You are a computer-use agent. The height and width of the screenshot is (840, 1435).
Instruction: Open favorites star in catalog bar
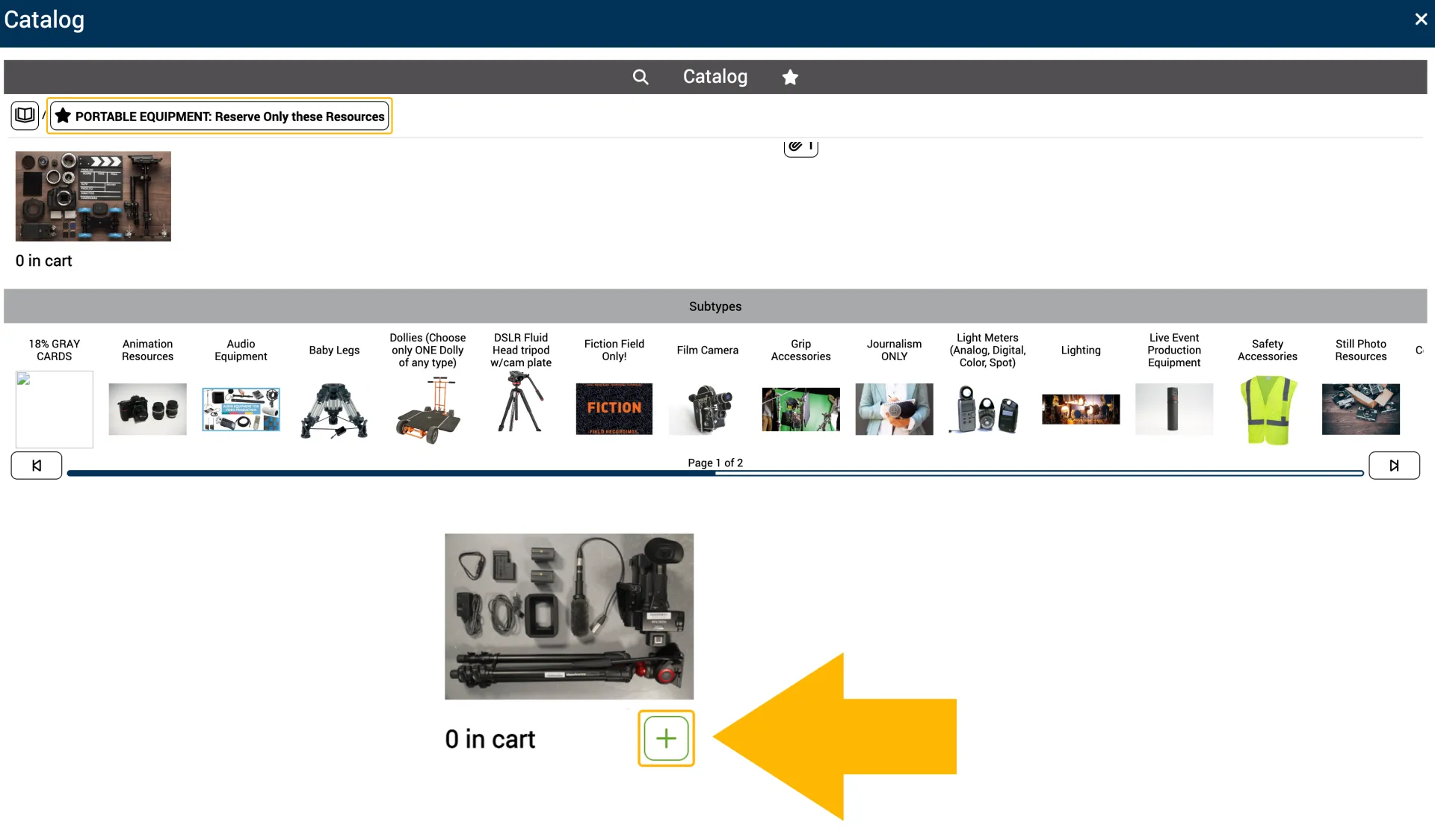point(790,77)
